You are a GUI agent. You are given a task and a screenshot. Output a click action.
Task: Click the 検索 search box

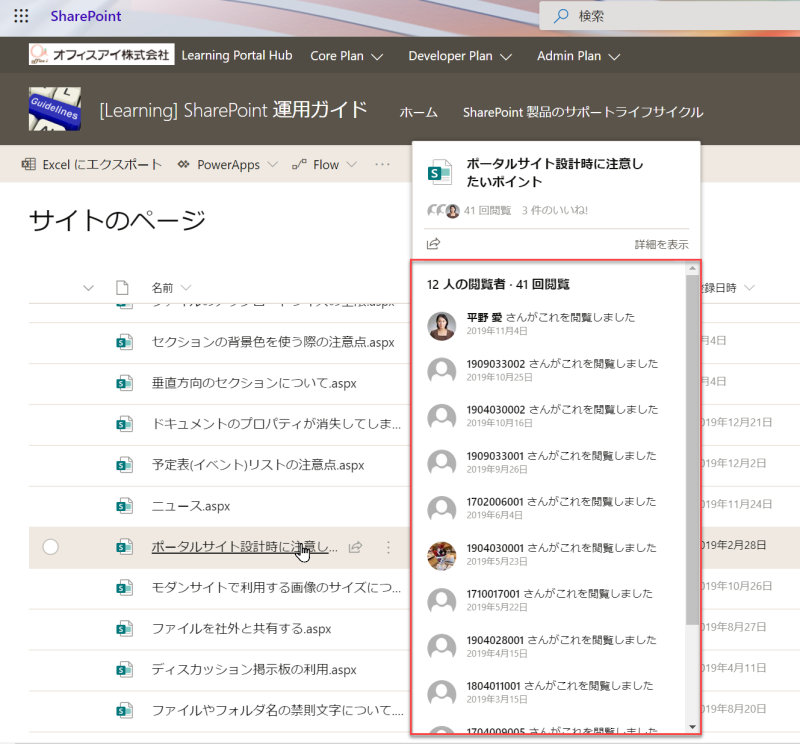669,16
